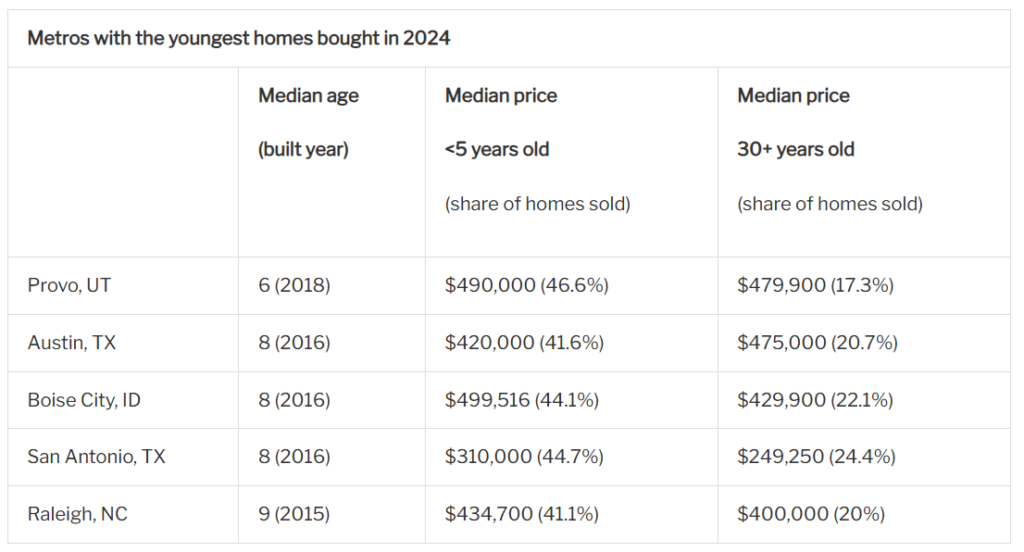Viewport: 1024px width, 552px height.
Task: Click Raleigh's median age 9 (2015)
Action: 294,515
